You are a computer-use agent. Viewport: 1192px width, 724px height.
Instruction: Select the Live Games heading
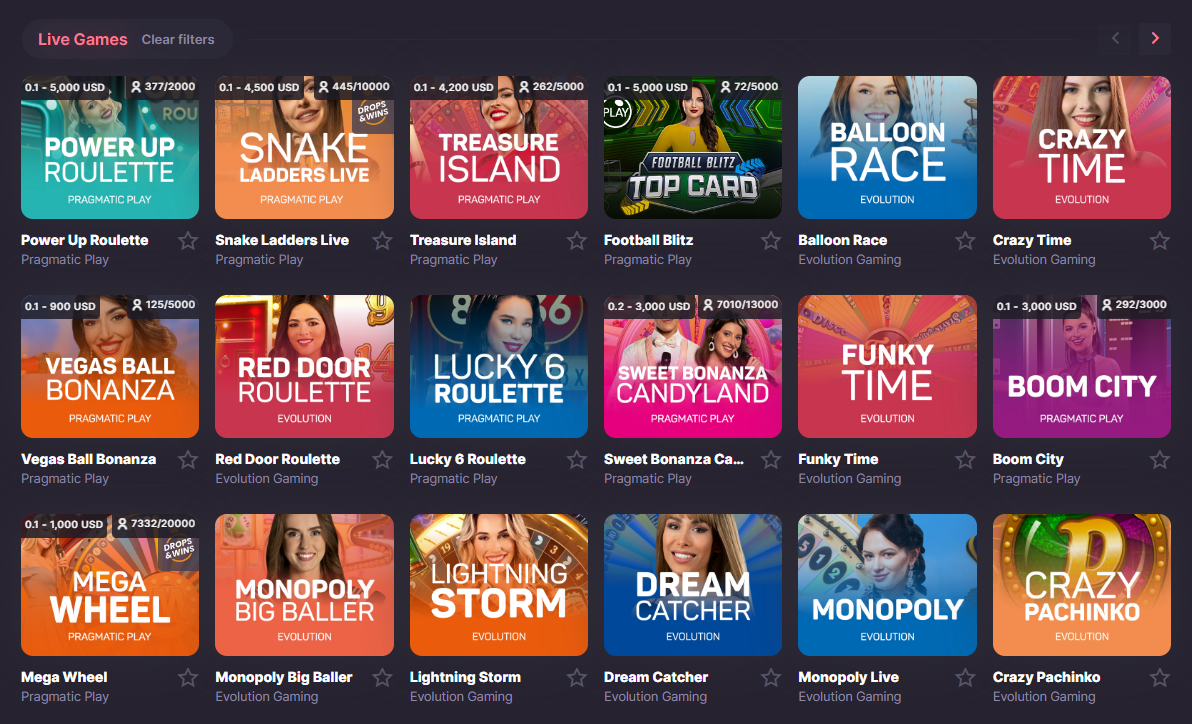83,40
